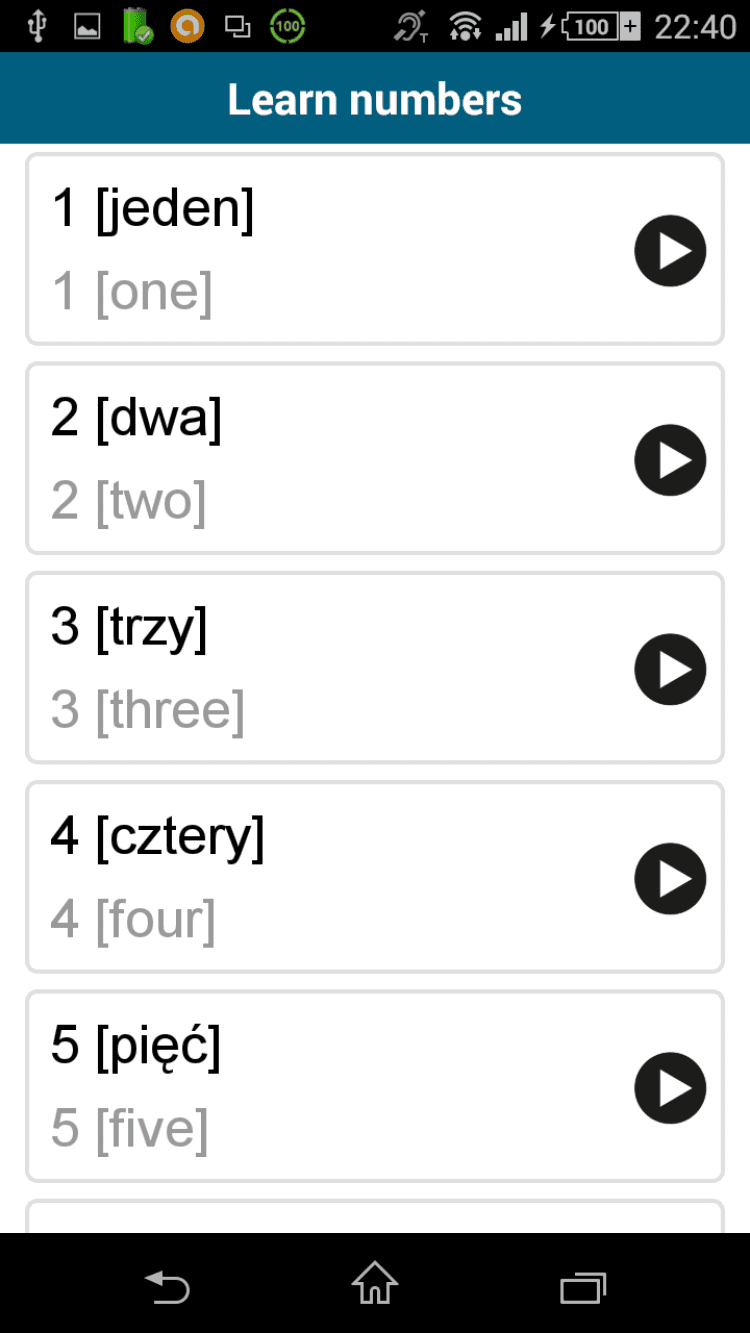Viewport: 750px width, 1333px height.
Task: Tap the USB connection status icon
Action: (38, 27)
